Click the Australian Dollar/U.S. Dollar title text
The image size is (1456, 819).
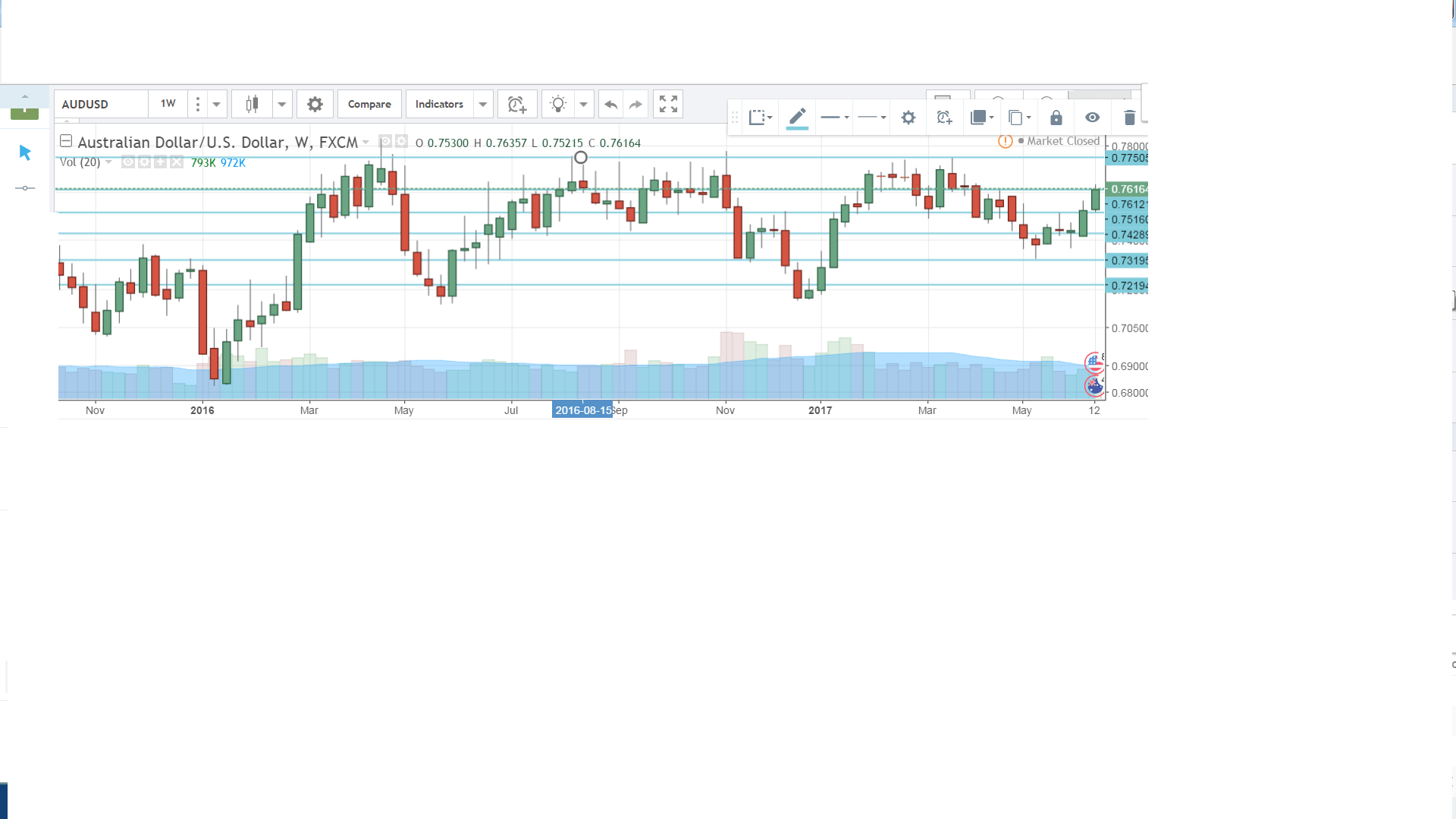[x=218, y=143]
